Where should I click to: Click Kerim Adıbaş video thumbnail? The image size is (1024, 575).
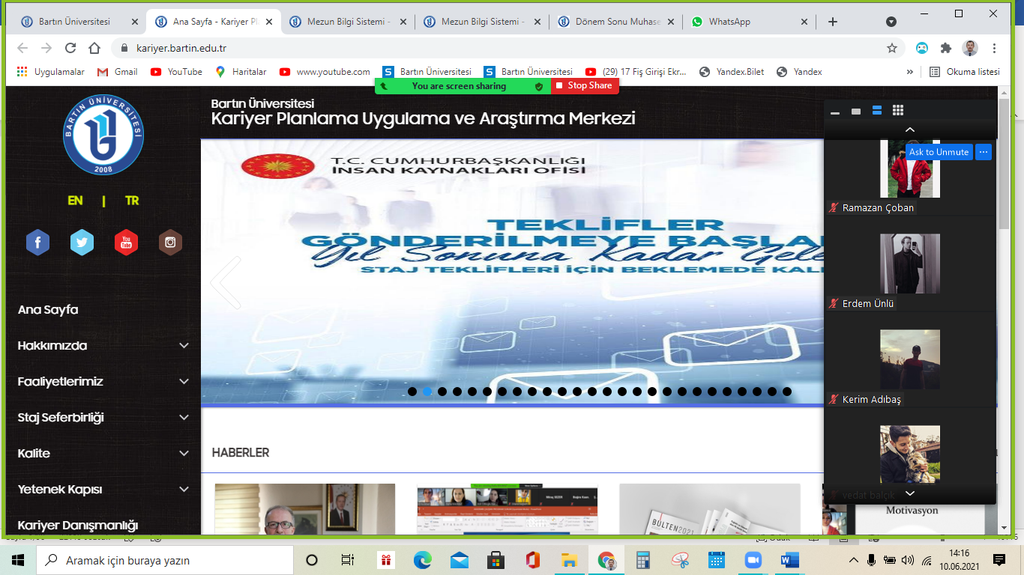tap(910, 359)
